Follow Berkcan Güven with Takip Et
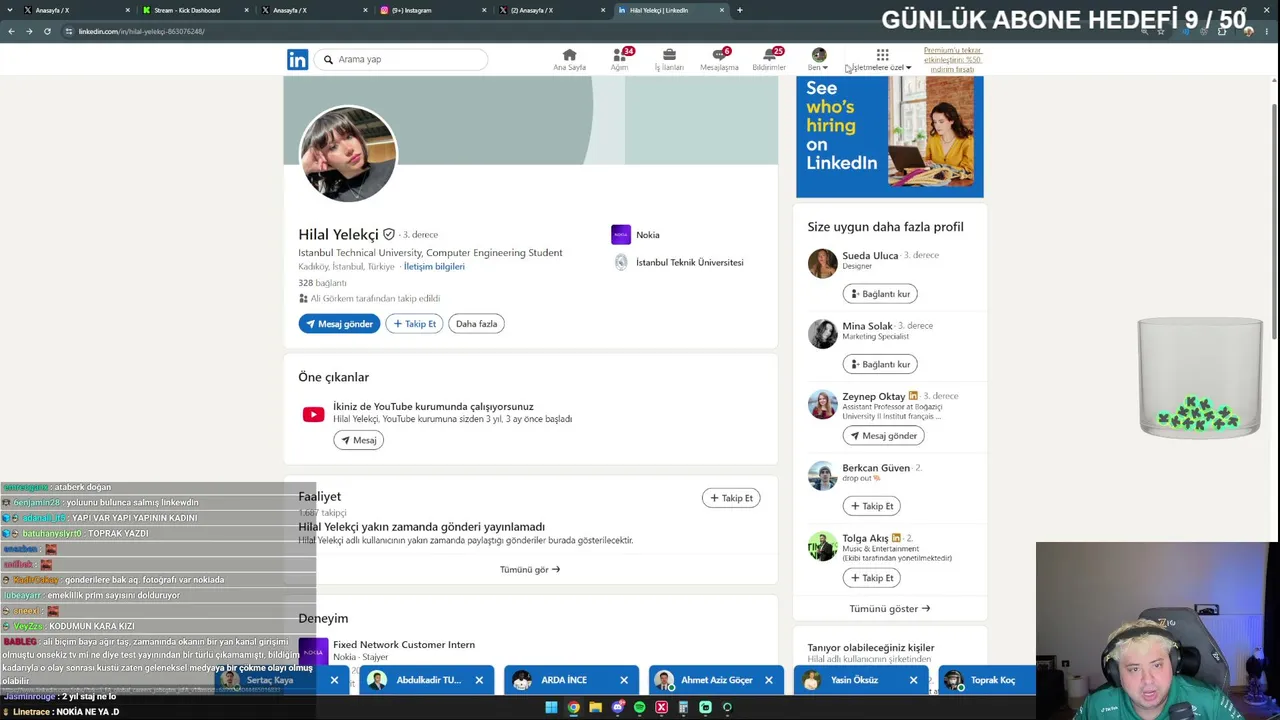The height and width of the screenshot is (720, 1280). click(871, 506)
